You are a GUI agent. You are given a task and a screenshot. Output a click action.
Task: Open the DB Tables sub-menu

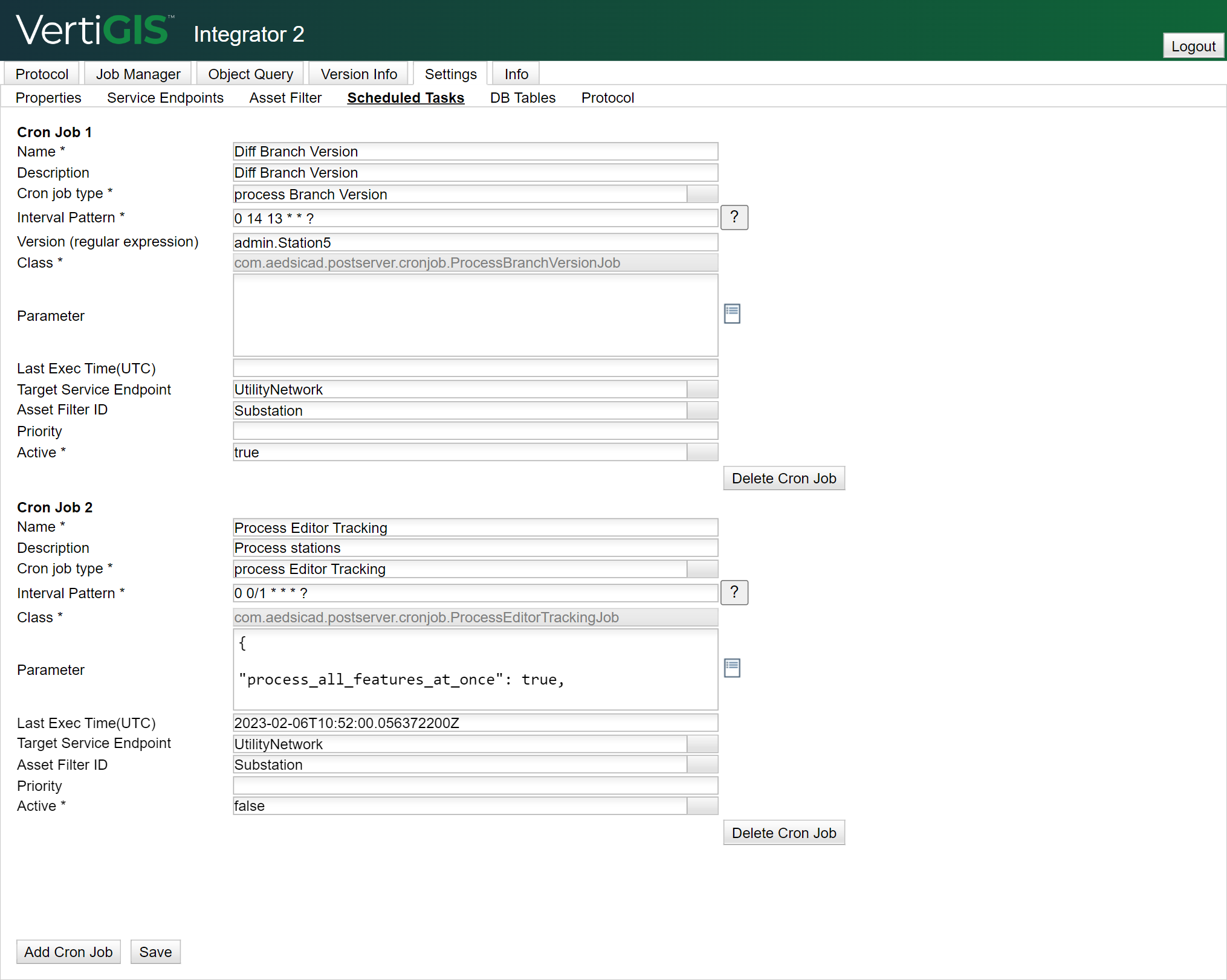click(523, 97)
